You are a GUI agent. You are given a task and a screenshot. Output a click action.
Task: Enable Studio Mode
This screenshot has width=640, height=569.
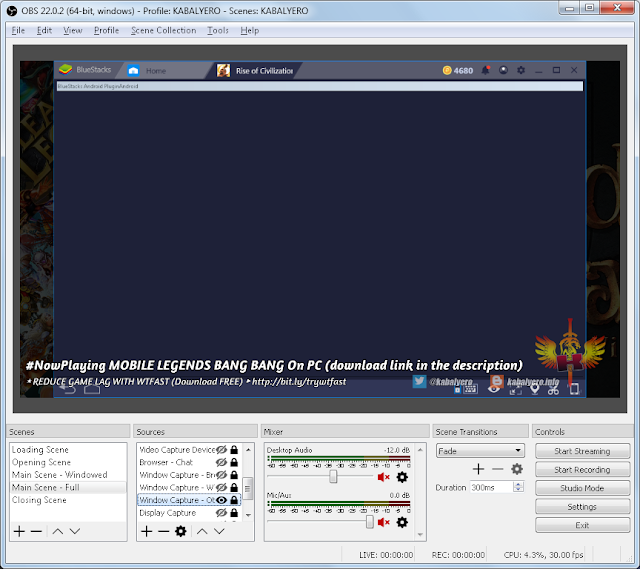point(582,488)
